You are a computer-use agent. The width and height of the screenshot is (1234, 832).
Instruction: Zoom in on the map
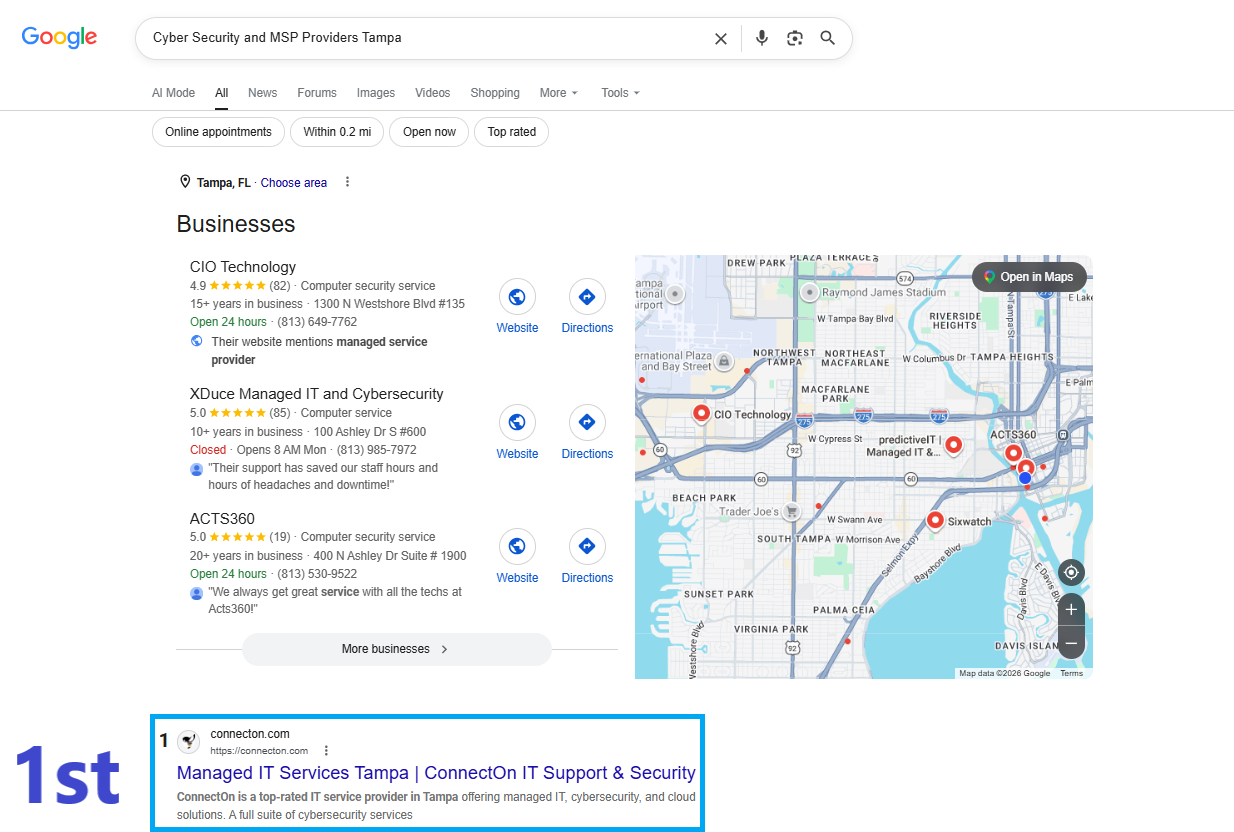[x=1071, y=610]
